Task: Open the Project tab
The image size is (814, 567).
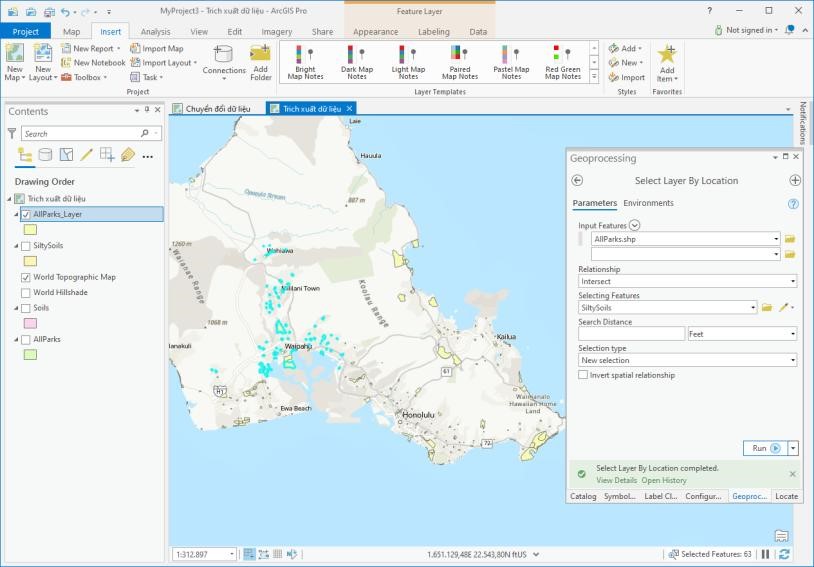Action: (25, 31)
